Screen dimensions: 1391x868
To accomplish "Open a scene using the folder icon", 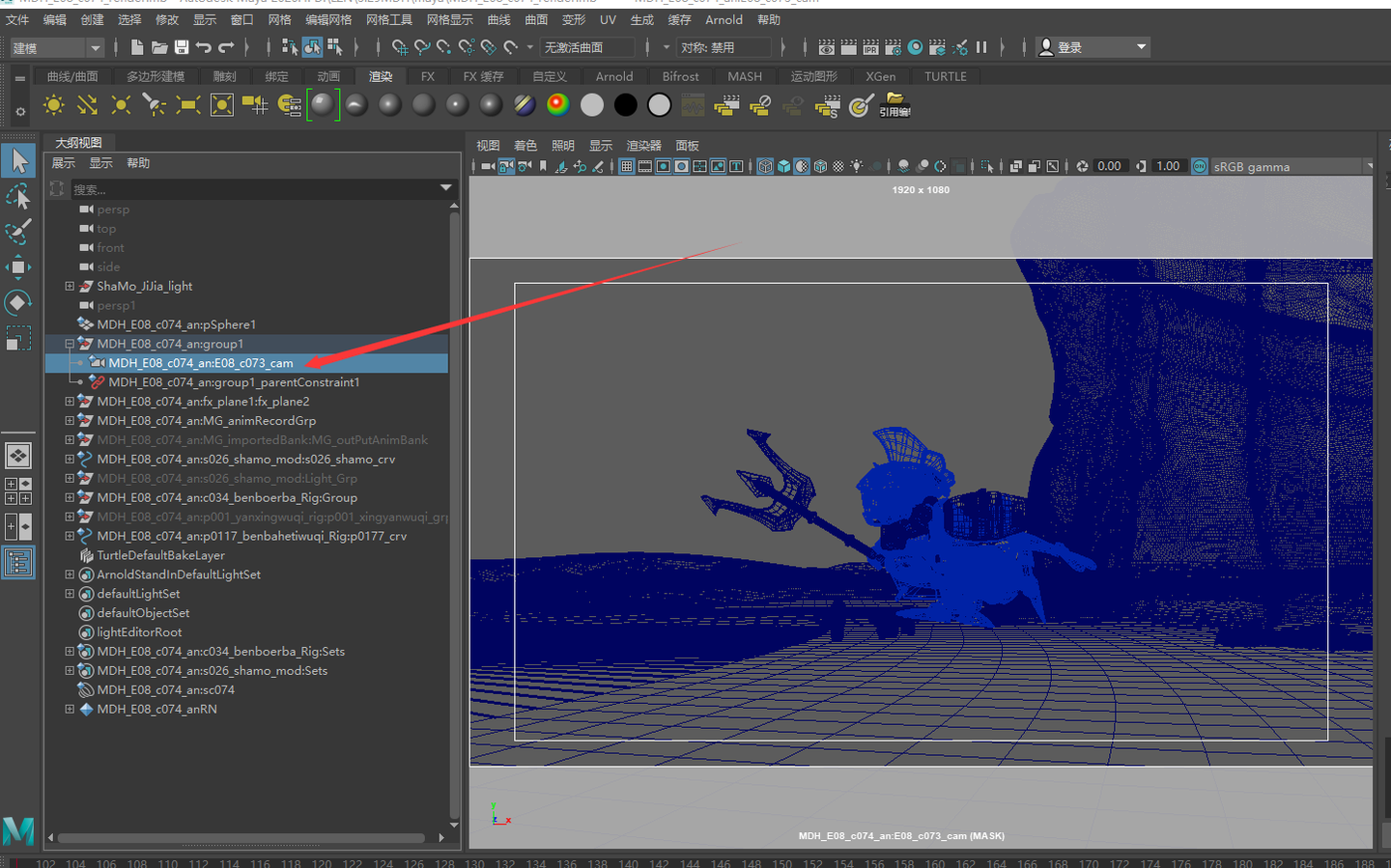I will click(x=159, y=47).
